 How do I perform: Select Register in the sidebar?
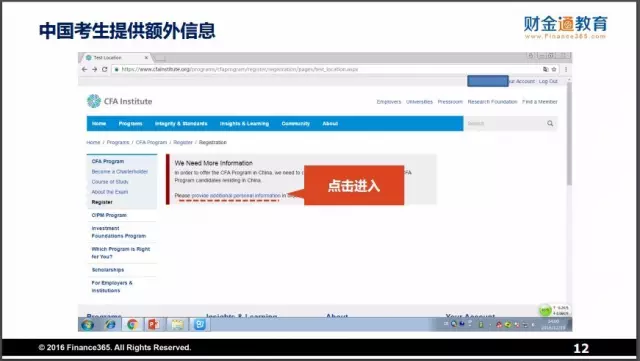click(102, 202)
